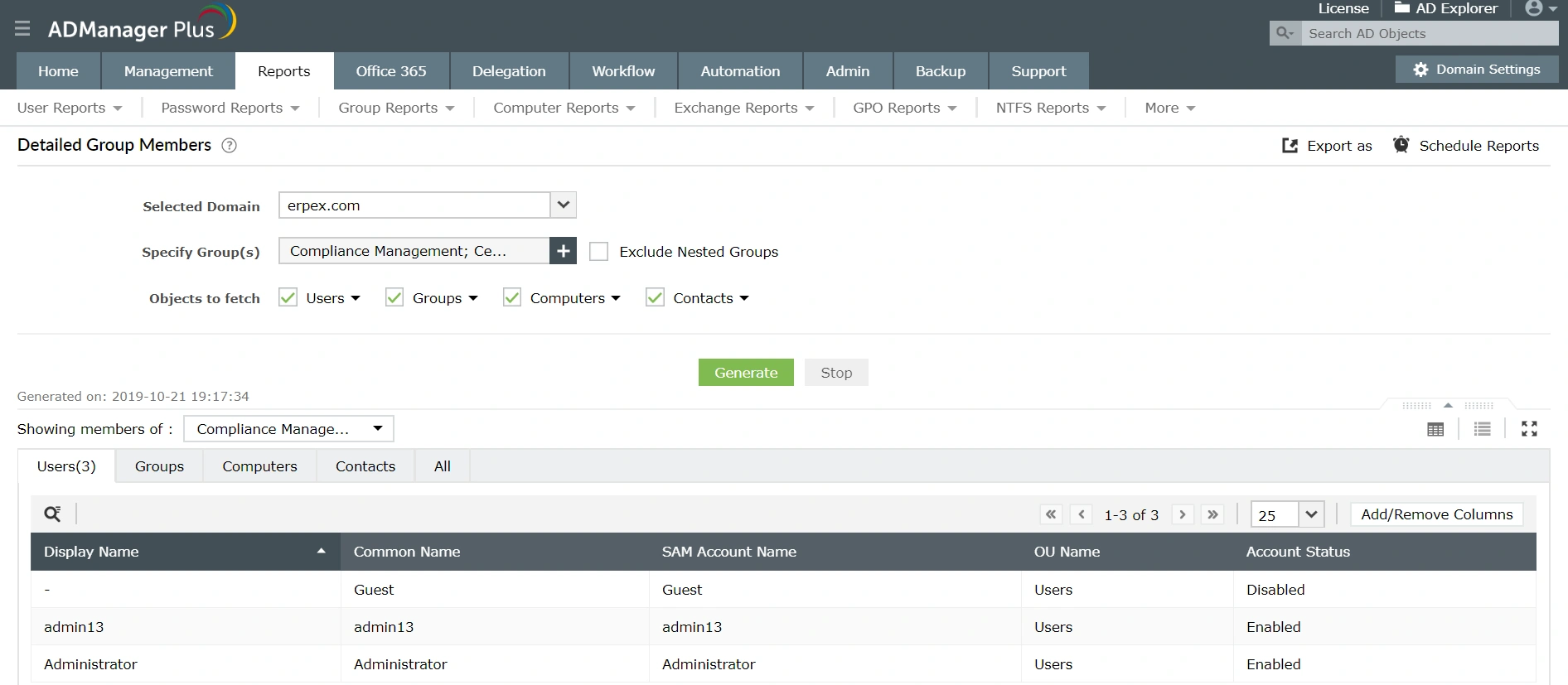This screenshot has width=1568, height=685.
Task: Go to previous page arrow
Action: click(x=1082, y=514)
